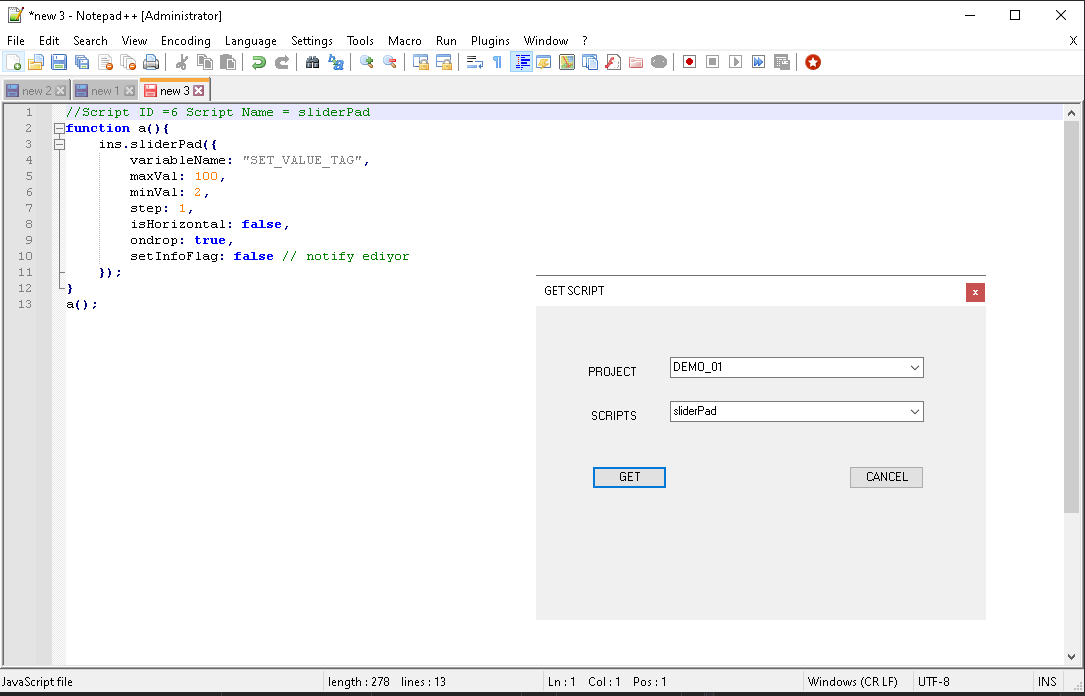Click CANCEL in GET SCRIPT dialog
1085x696 pixels.
886,477
